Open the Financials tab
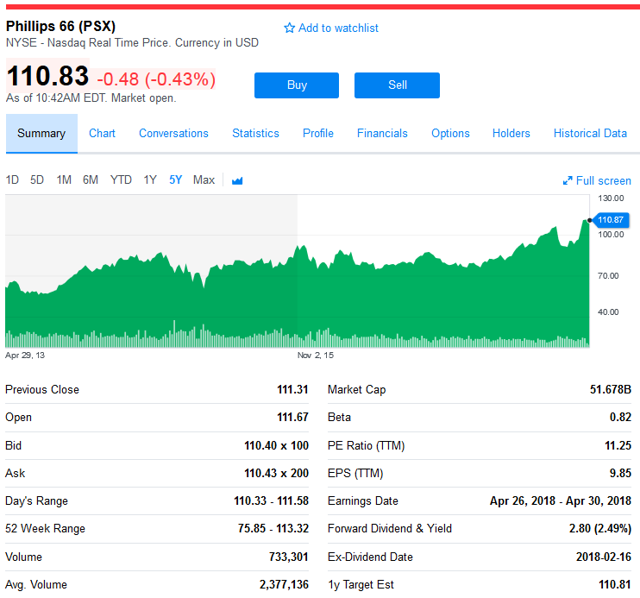 click(382, 133)
